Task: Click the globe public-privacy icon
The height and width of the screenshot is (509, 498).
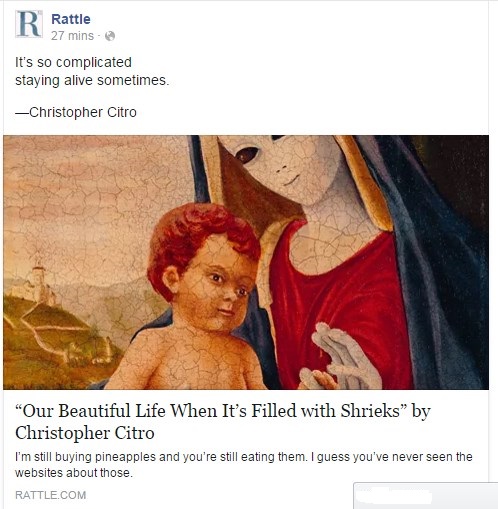Action: (110, 36)
